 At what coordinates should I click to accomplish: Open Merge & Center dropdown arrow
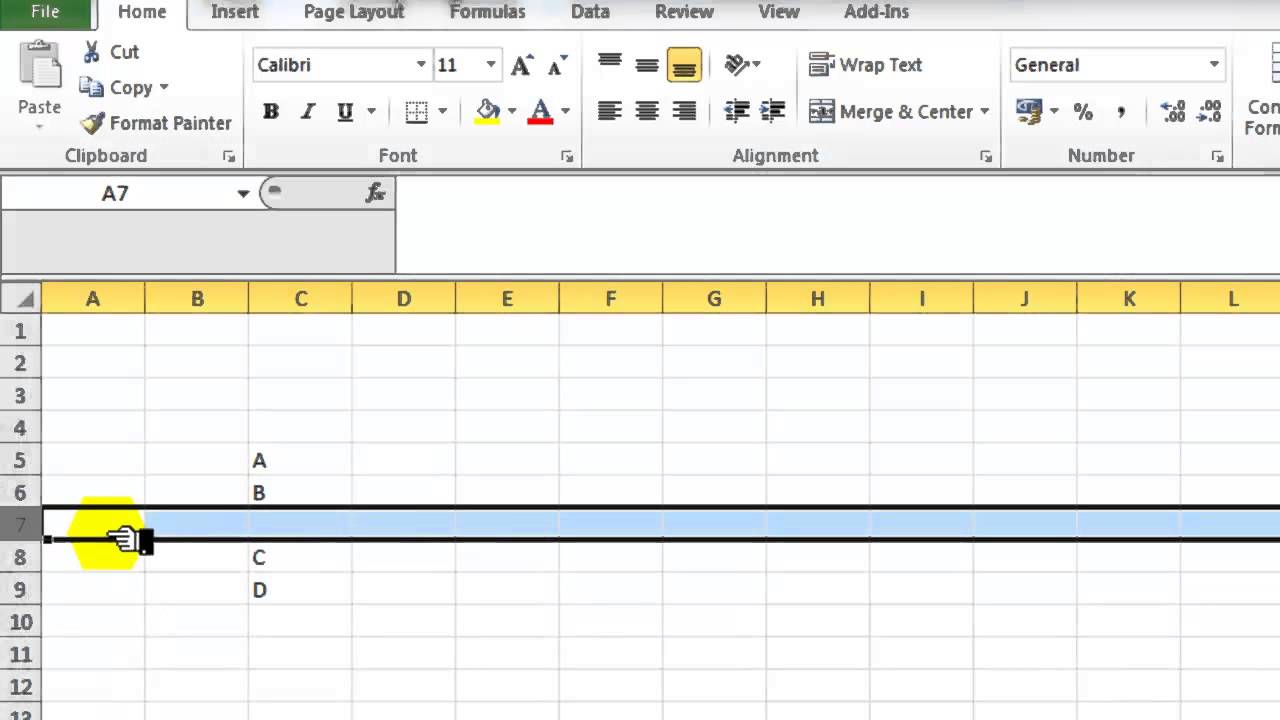[x=984, y=112]
